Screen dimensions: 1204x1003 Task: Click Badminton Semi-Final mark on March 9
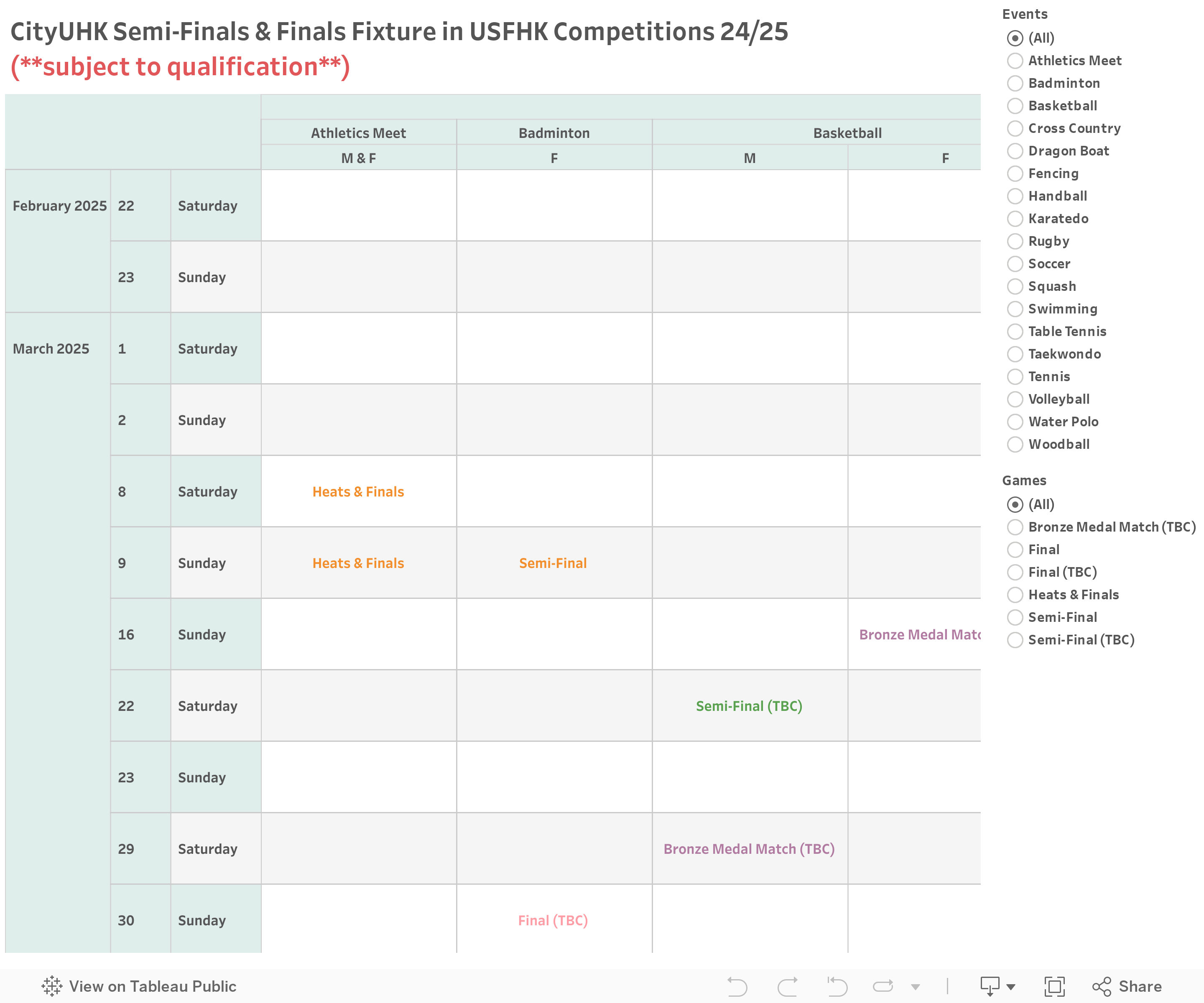coord(553,563)
